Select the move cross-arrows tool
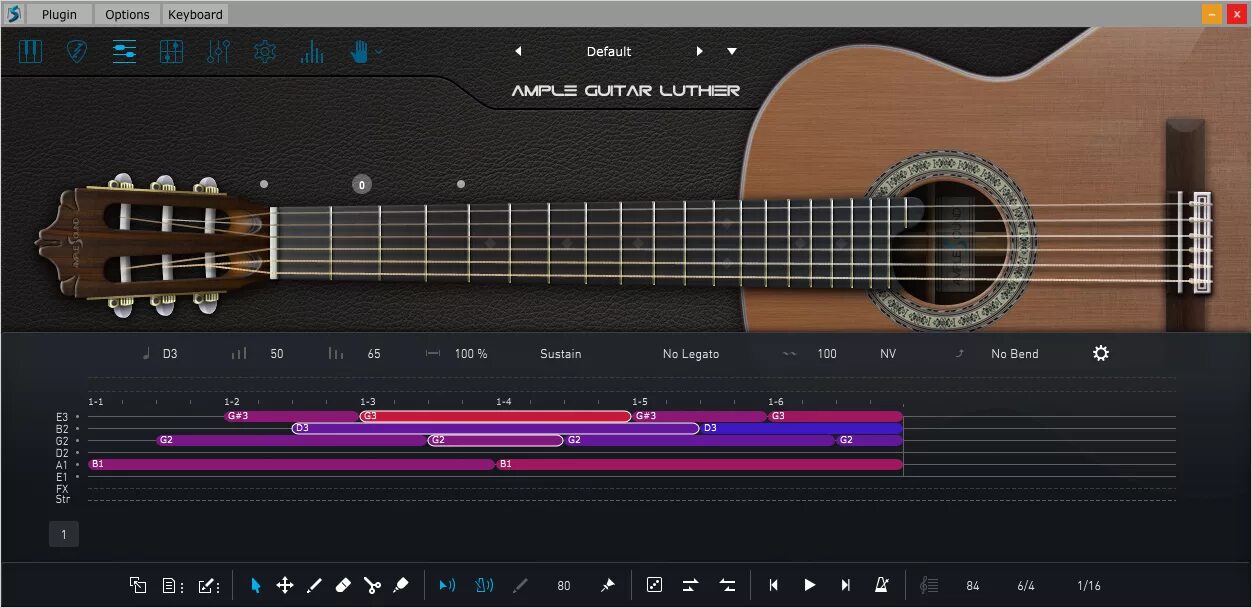The image size is (1252, 608). point(285,586)
